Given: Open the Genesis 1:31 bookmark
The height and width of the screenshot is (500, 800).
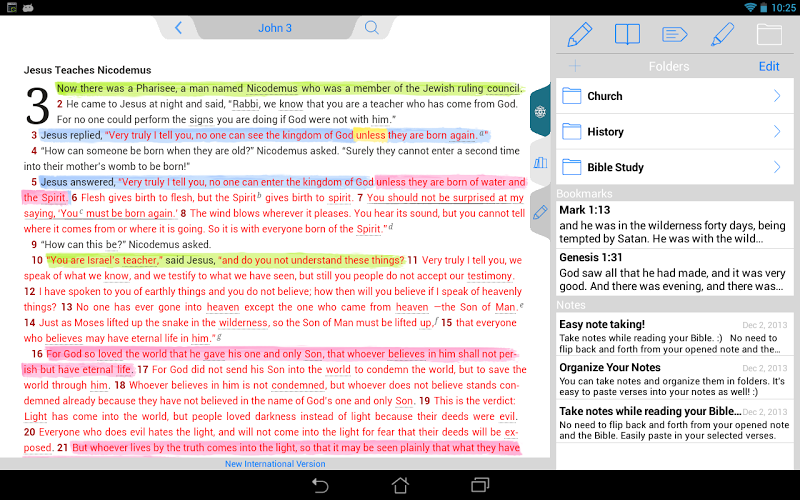Looking at the screenshot, I should (674, 271).
